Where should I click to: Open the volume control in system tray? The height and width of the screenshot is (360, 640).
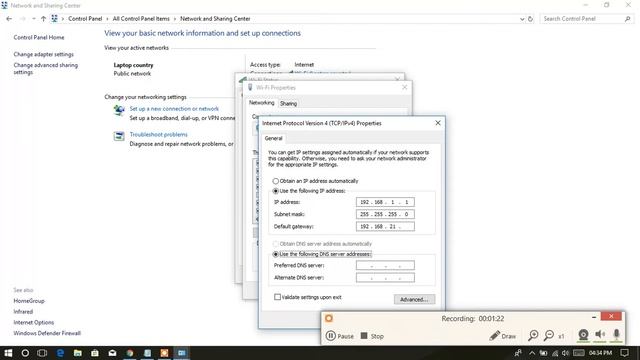click(x=565, y=353)
